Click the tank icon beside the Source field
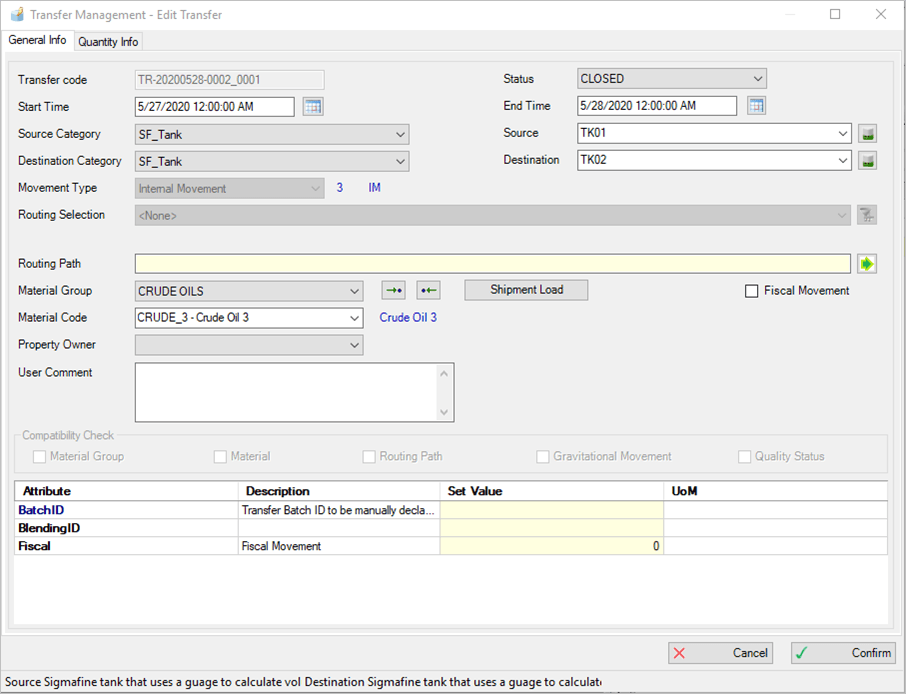The image size is (906, 694). [x=866, y=132]
